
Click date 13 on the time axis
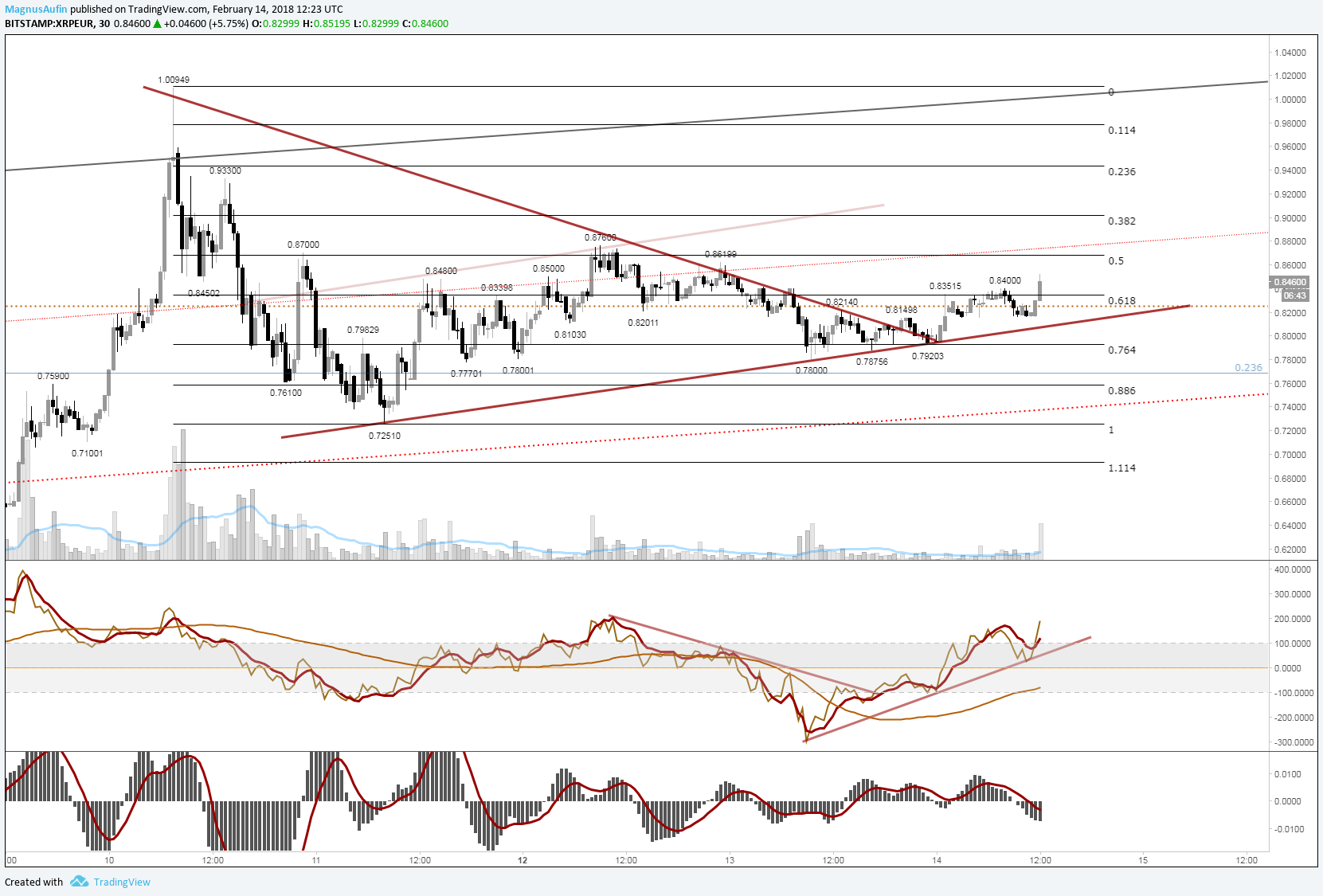tap(730, 860)
